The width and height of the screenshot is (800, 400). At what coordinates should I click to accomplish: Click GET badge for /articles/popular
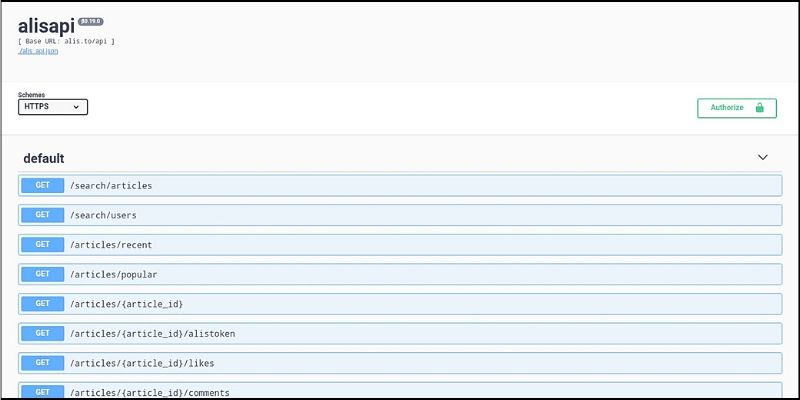(42, 274)
